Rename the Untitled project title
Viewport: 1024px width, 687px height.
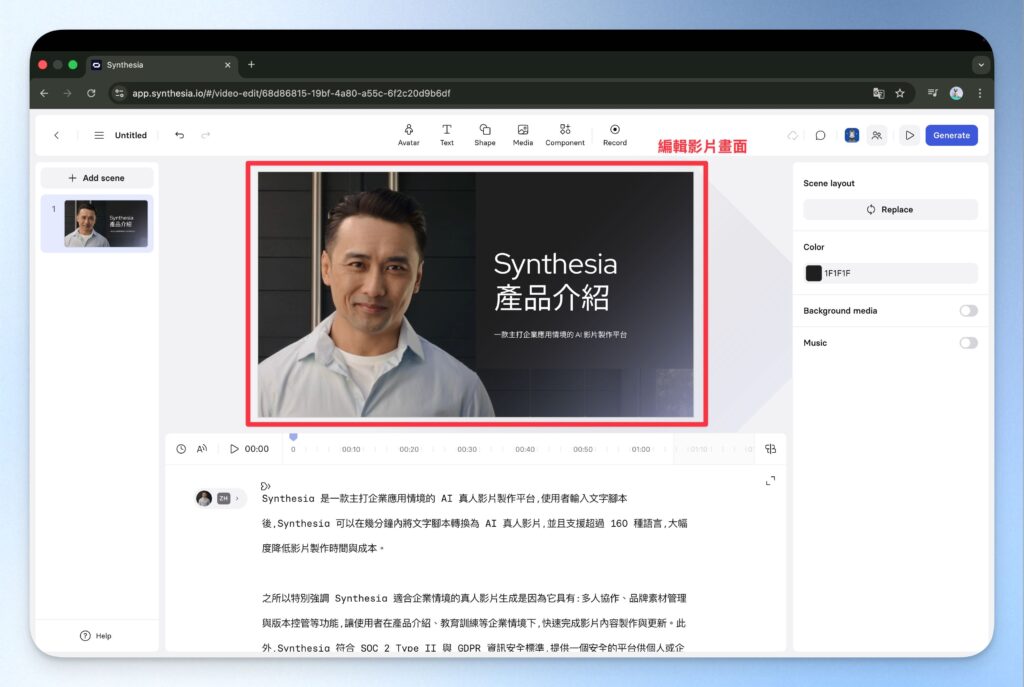point(130,134)
